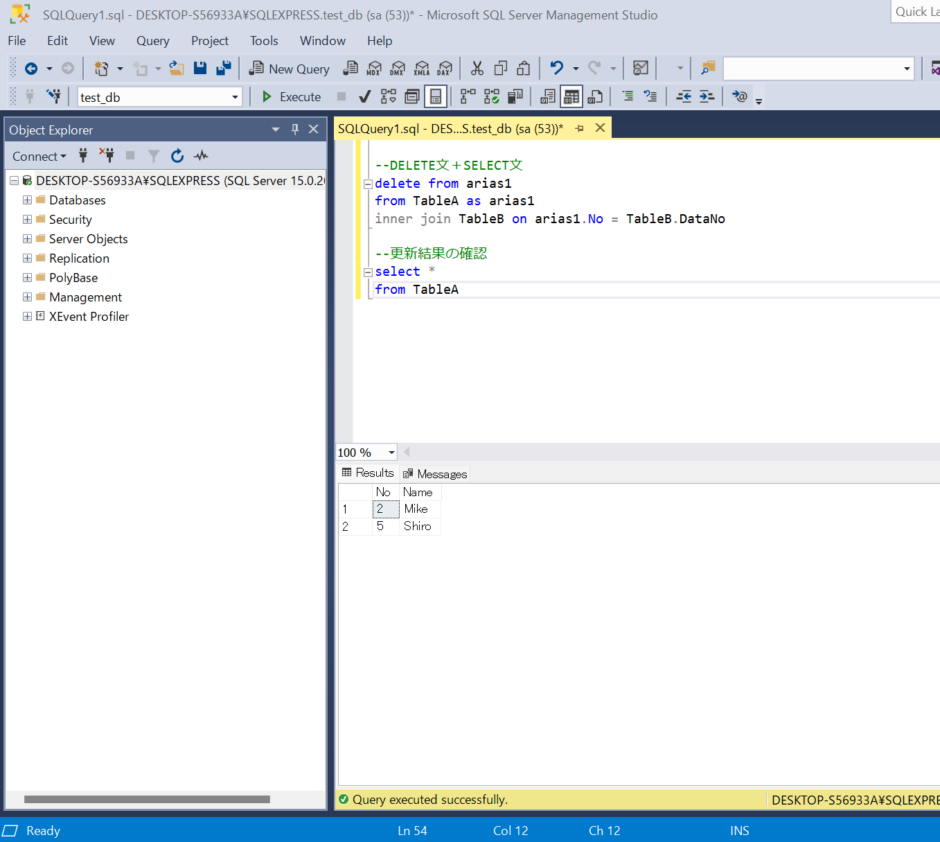The image size is (940, 842).
Task: Expand the Databases tree node
Action: [28, 200]
